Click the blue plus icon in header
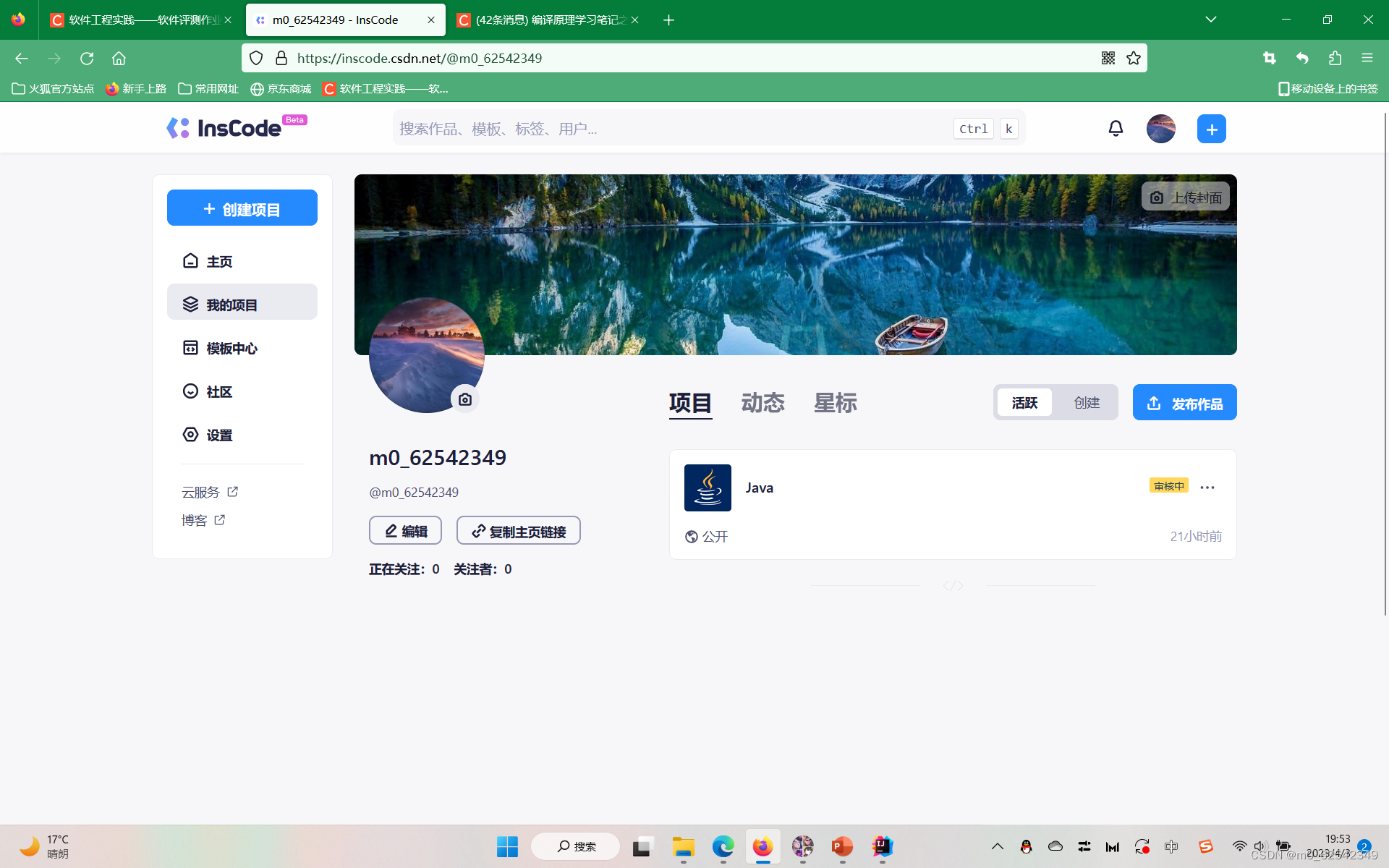Screen dimensions: 1389x868 (1211, 129)
